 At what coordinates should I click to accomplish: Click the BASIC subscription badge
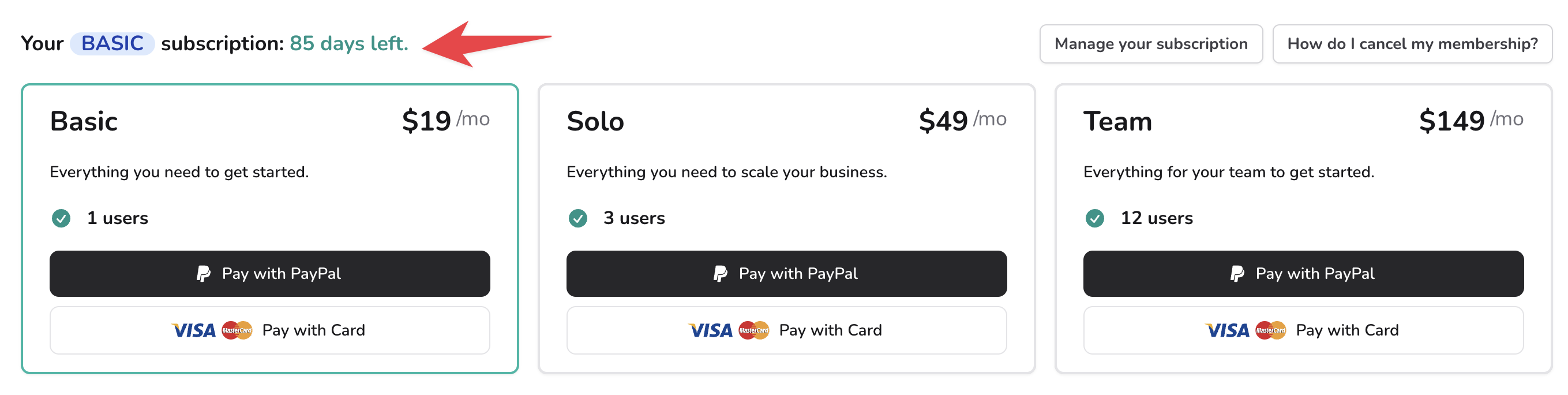112,44
